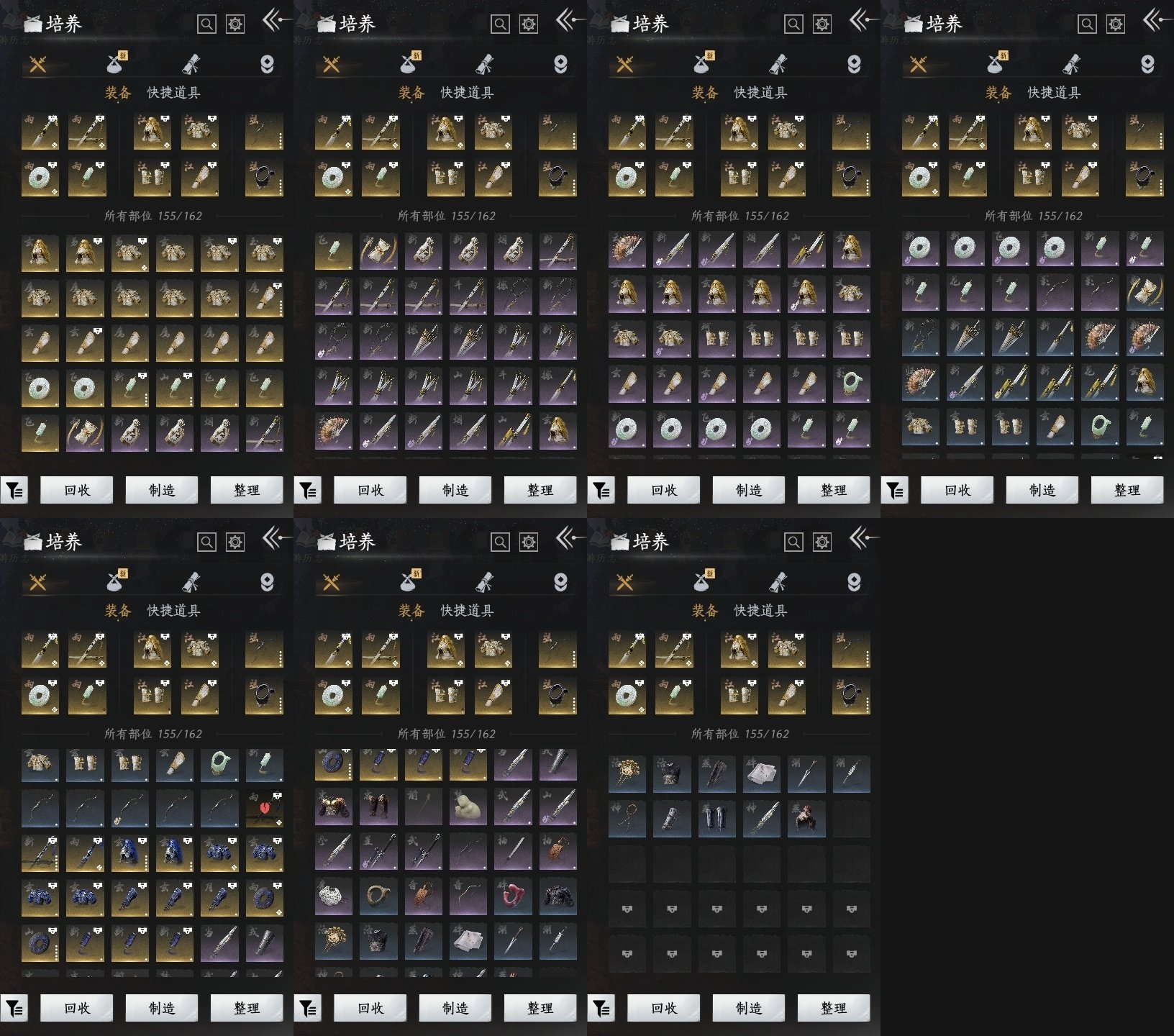Select the black fur coat item
The image size is (1174, 1036).
pos(558,897)
